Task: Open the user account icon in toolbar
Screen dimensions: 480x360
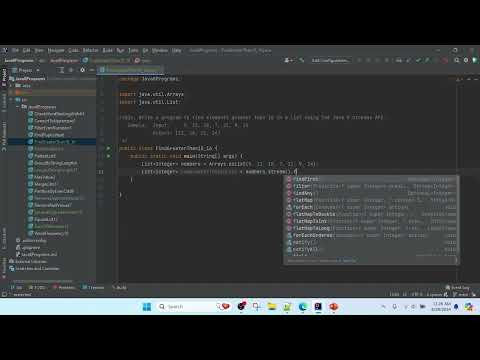Action: tap(288, 60)
